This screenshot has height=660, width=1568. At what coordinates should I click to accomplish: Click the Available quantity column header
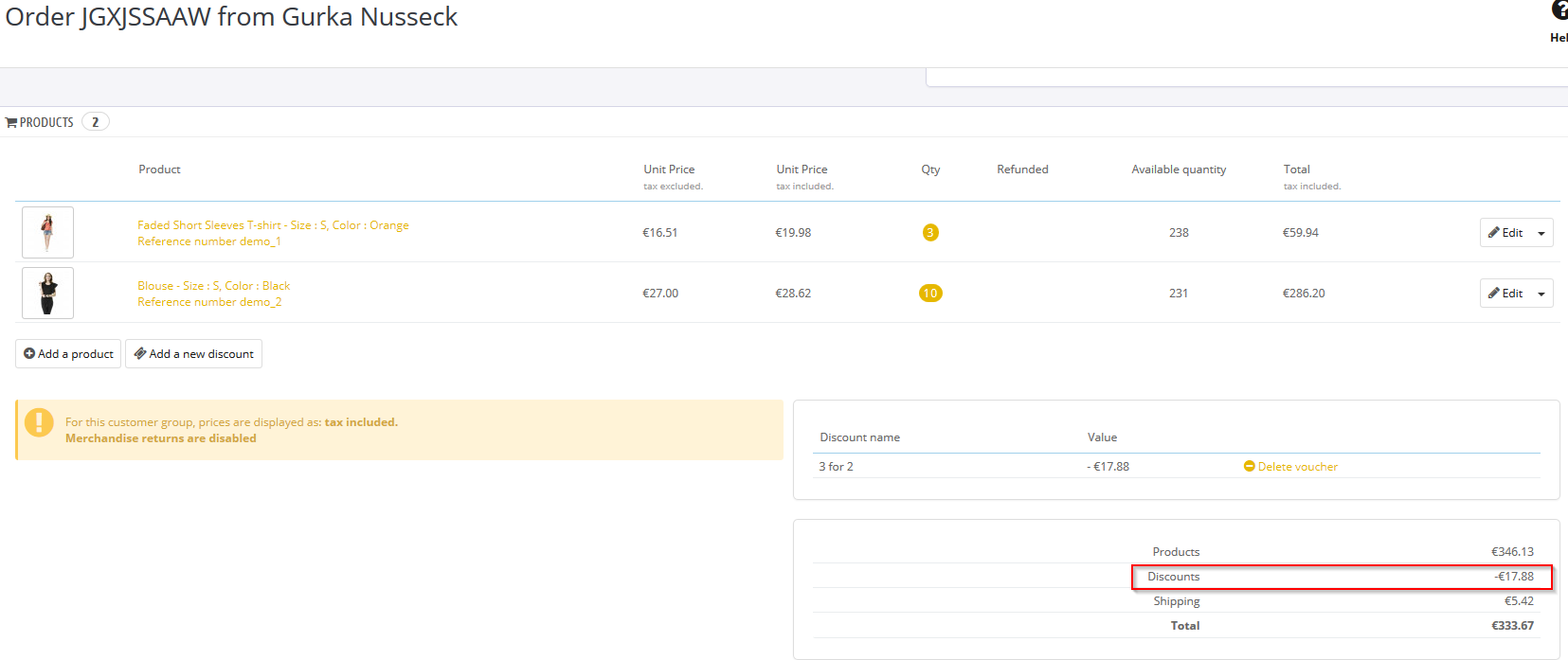[1179, 169]
